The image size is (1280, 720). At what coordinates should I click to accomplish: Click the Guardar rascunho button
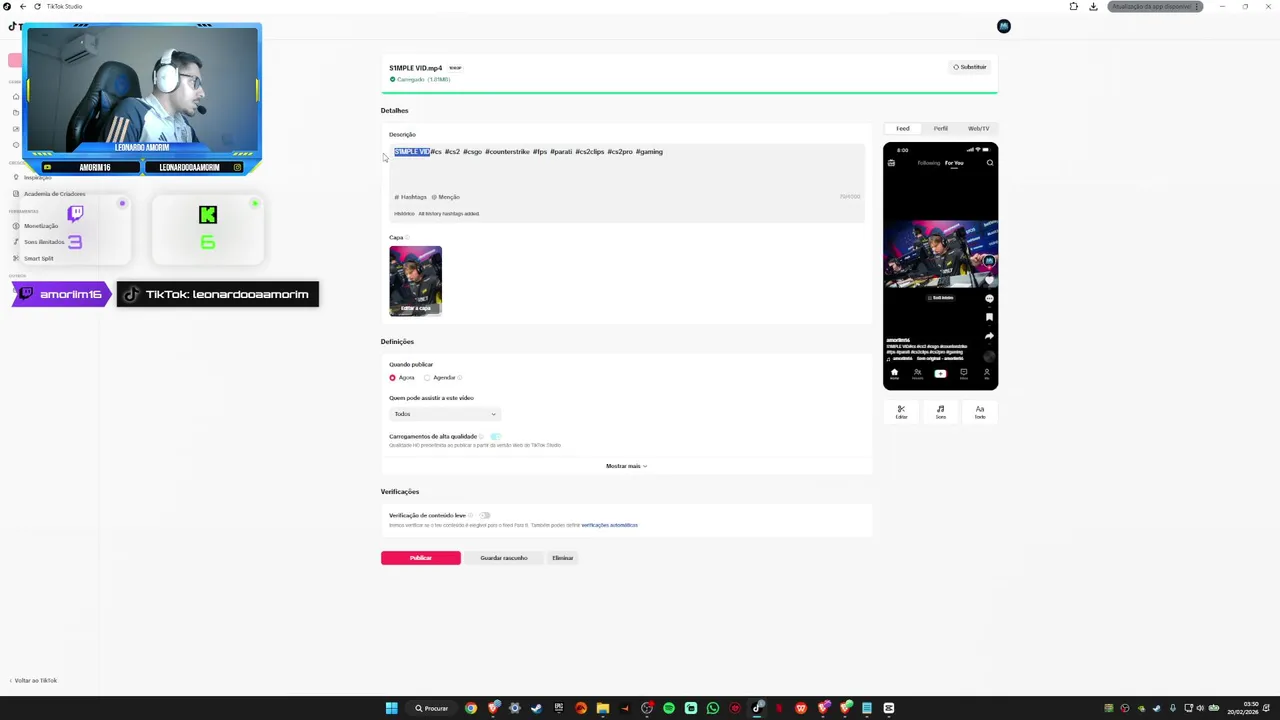[504, 558]
